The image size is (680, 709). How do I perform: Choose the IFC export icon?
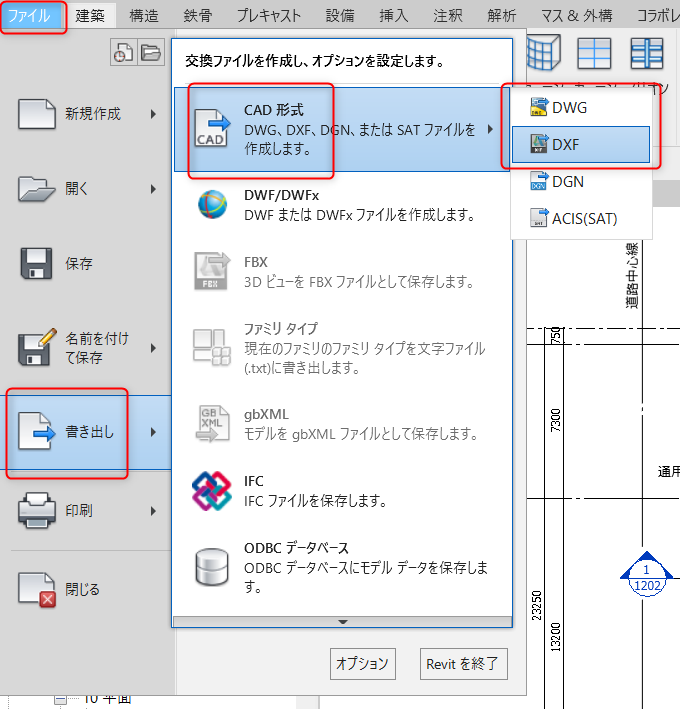point(212,491)
